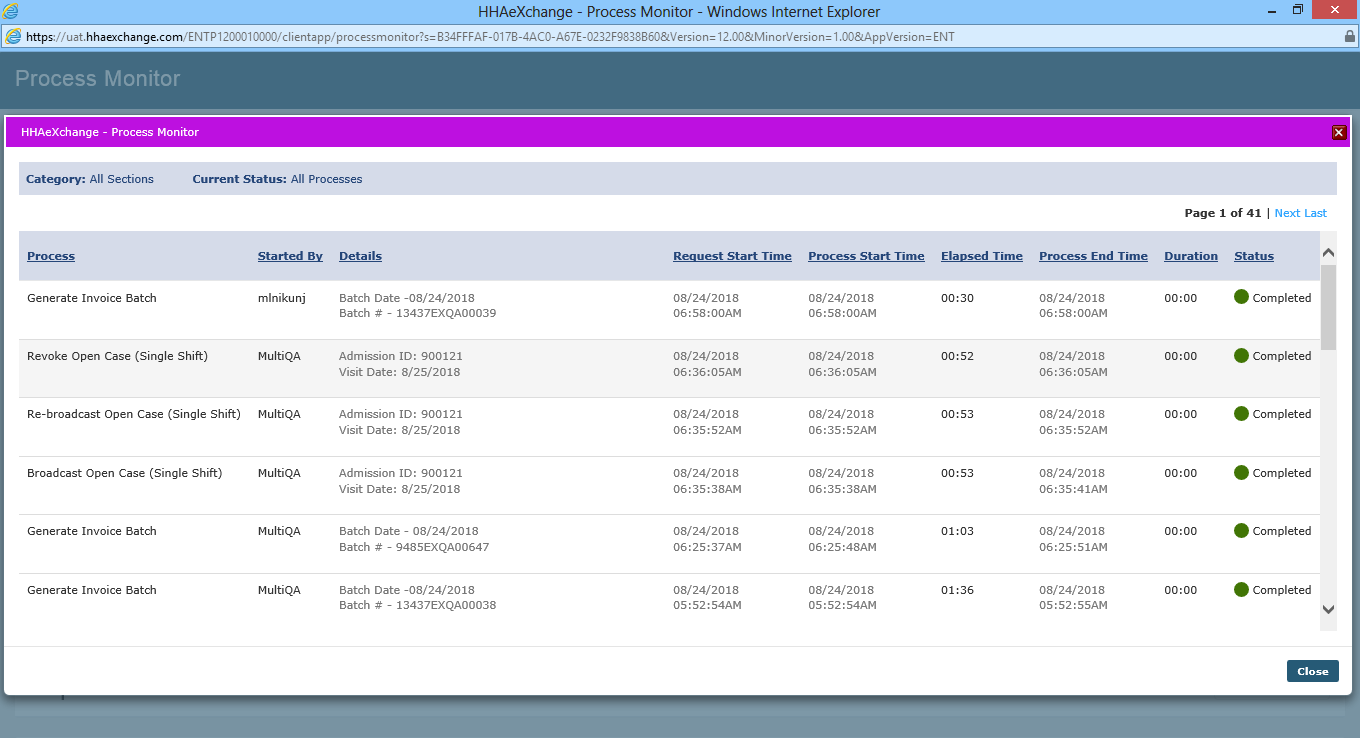Click the scrollbar up arrow of the table
The width and height of the screenshot is (1360, 738).
(1328, 253)
